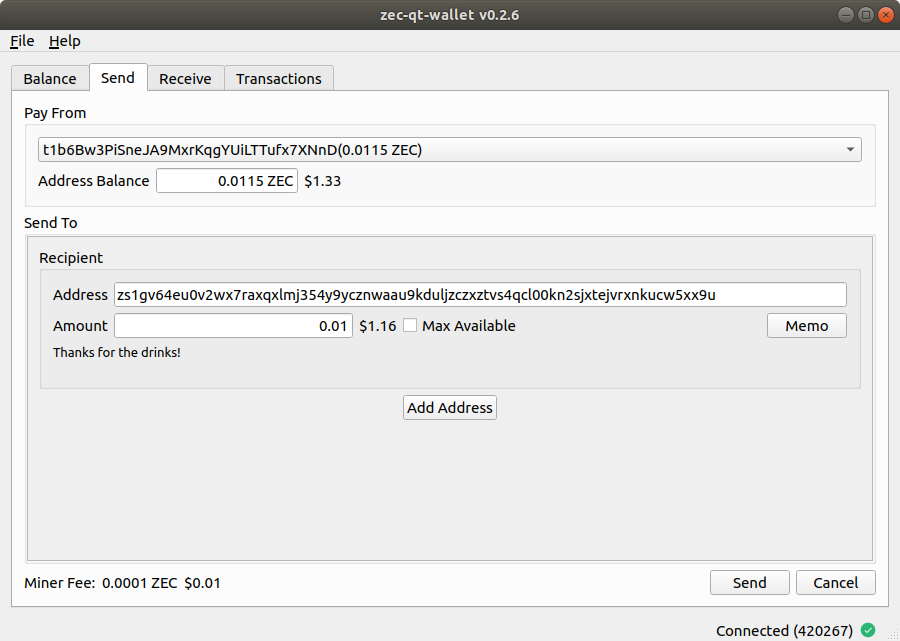This screenshot has height=641, width=900.
Task: Maximize the wallet window
Action: tap(866, 15)
